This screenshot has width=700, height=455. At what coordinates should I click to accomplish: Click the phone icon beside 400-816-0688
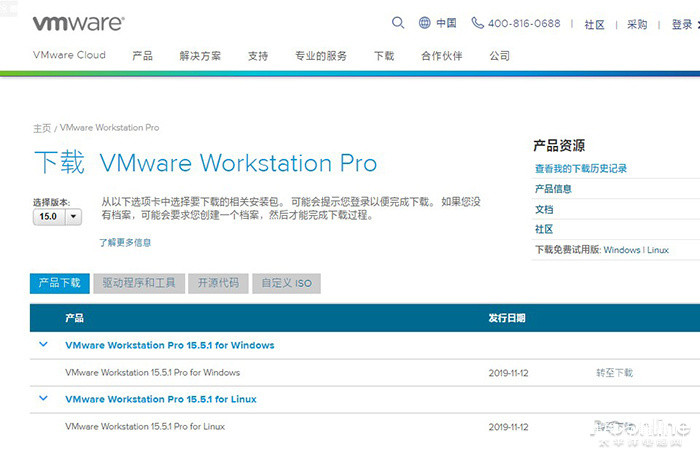[x=478, y=23]
